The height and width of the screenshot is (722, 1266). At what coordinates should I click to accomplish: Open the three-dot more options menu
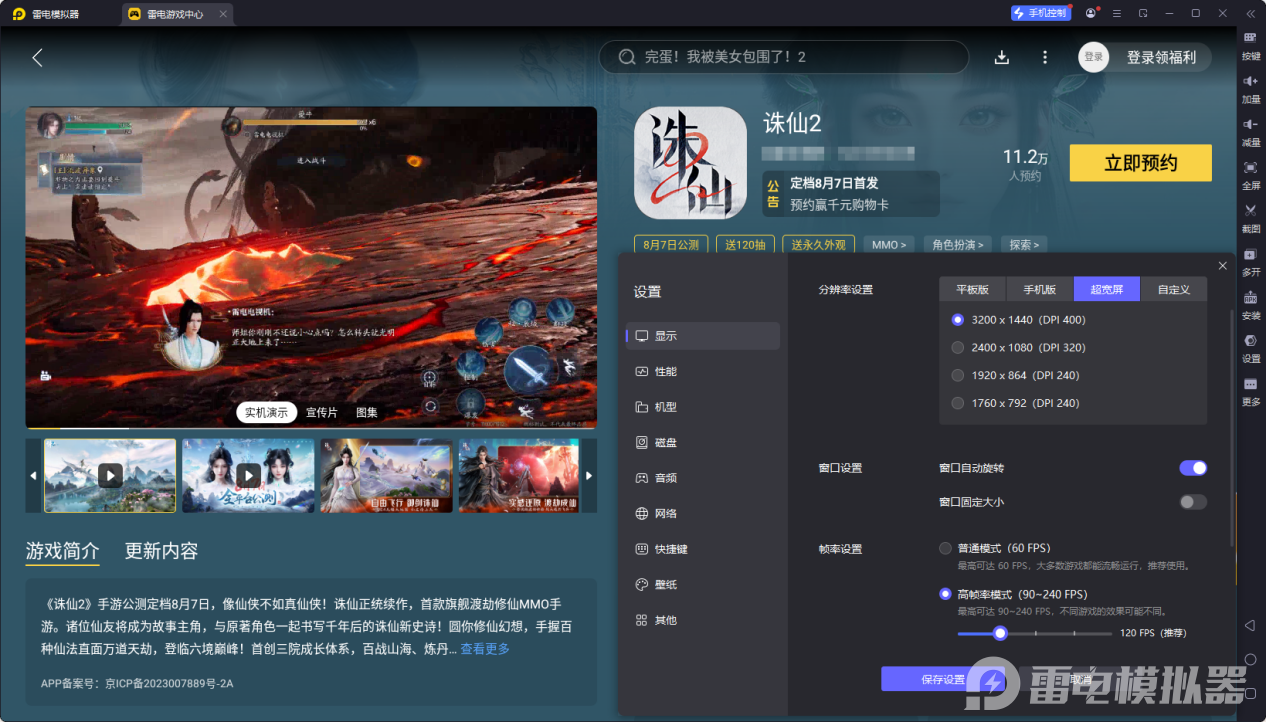pos(1045,57)
